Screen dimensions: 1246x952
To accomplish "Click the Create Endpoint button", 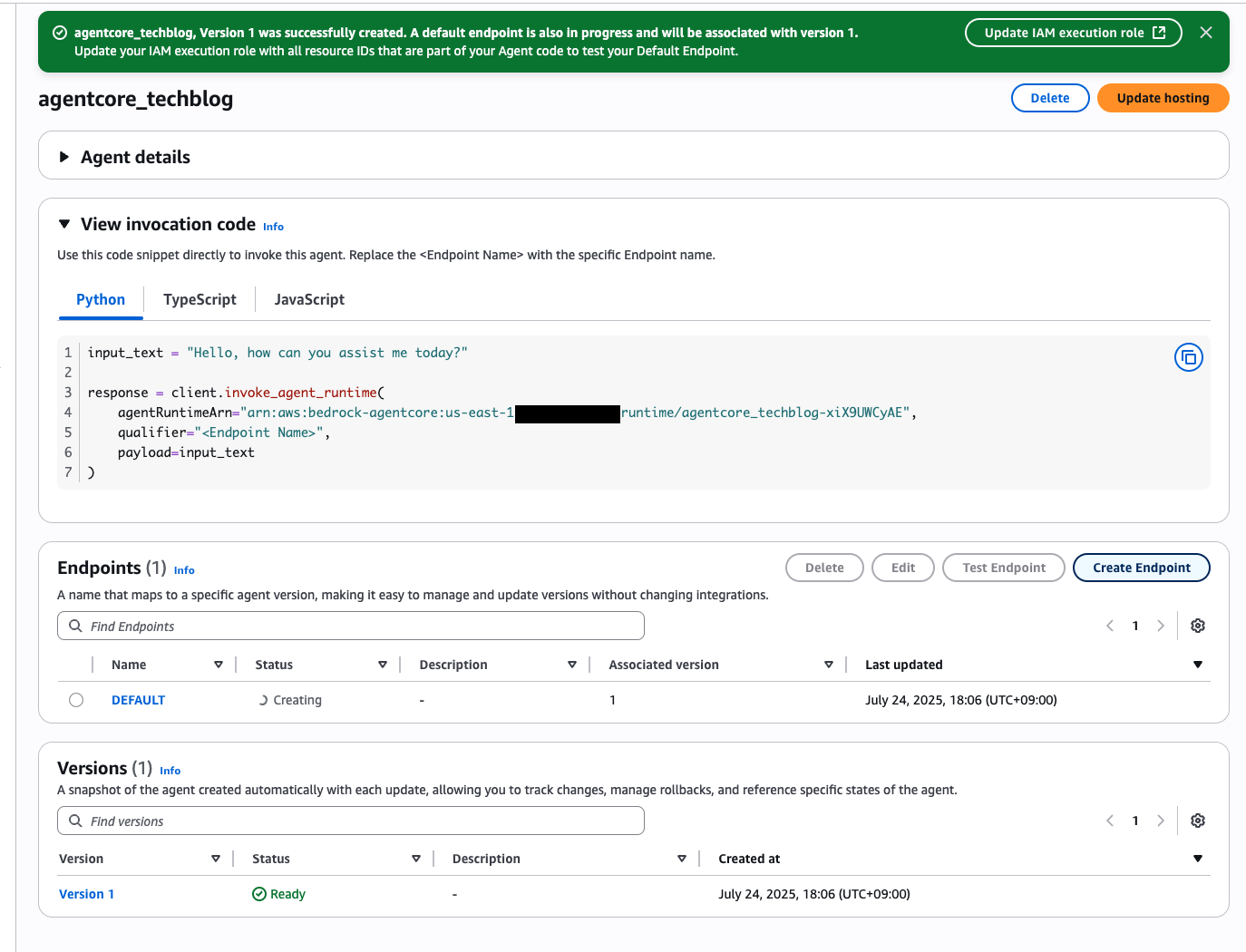I will coord(1142,568).
